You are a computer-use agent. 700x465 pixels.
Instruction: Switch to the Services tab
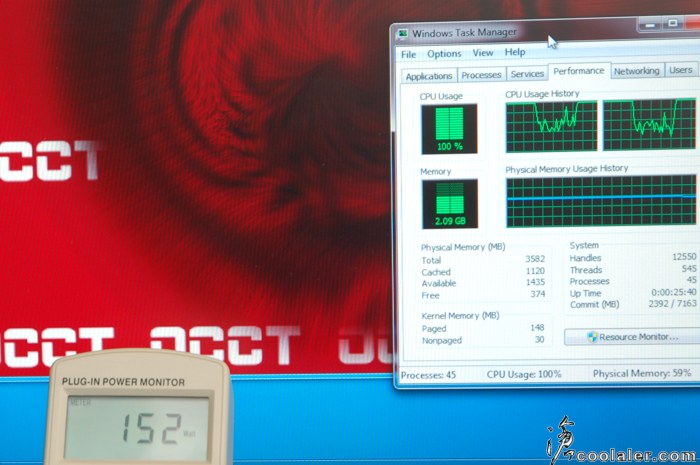[527, 74]
